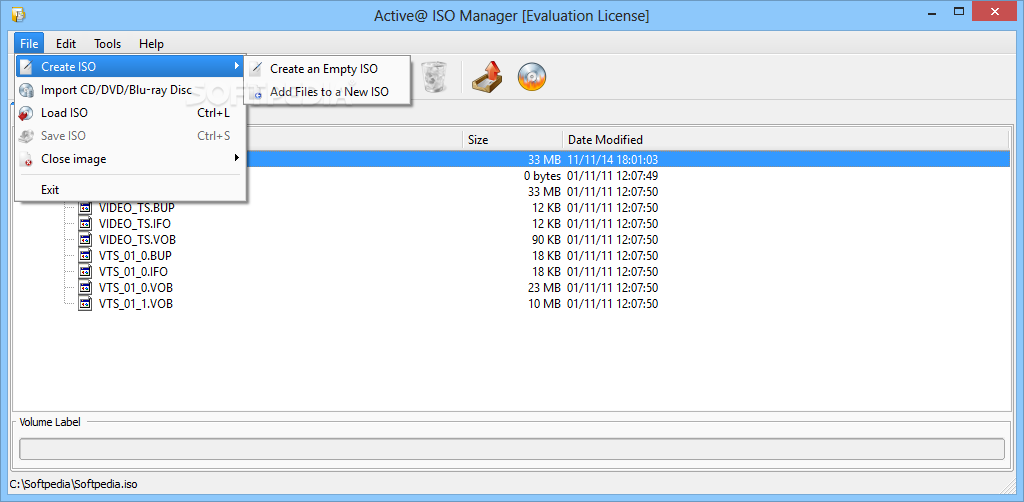Click the VIDEO_TS.BUP file icon
Screen dimensions: 1024x502
pos(86,208)
